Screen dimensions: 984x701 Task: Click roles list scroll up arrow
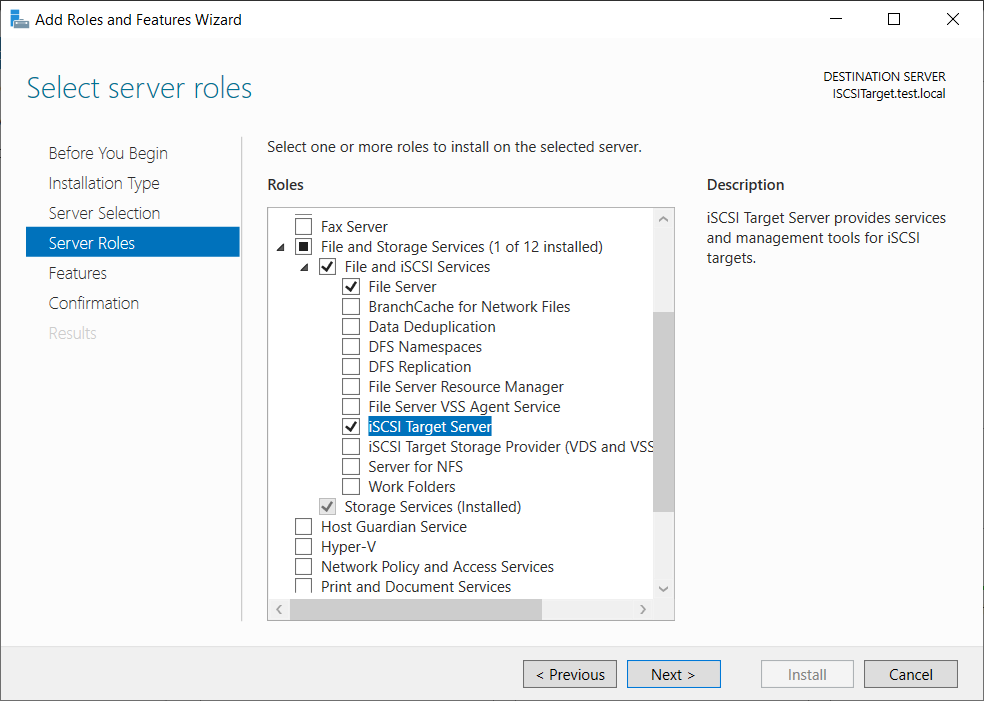(x=663, y=220)
